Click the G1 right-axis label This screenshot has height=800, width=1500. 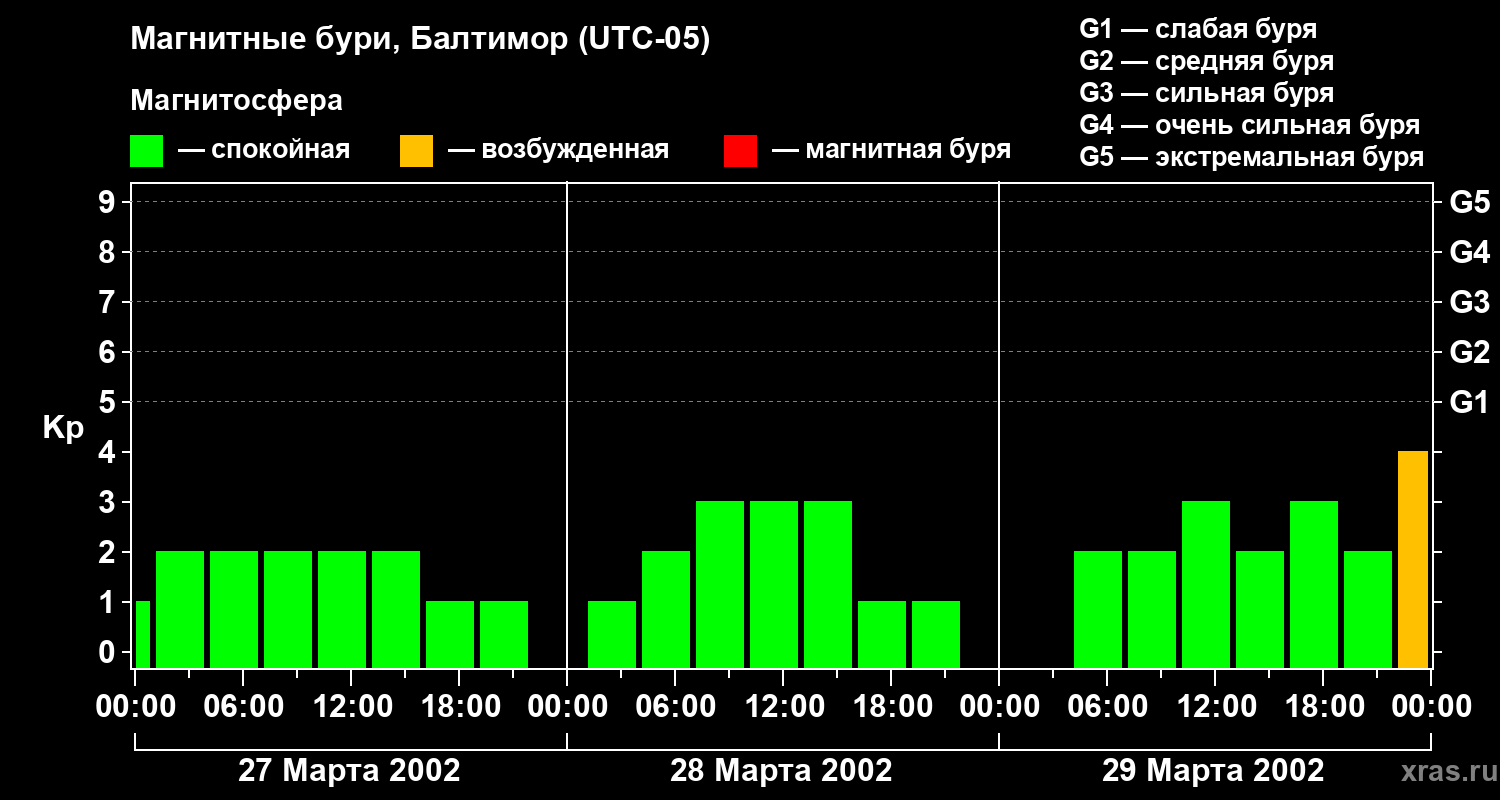1469,402
